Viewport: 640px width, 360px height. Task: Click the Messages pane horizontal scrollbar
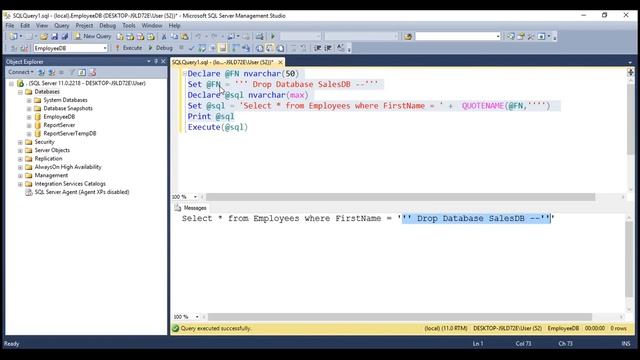400,317
